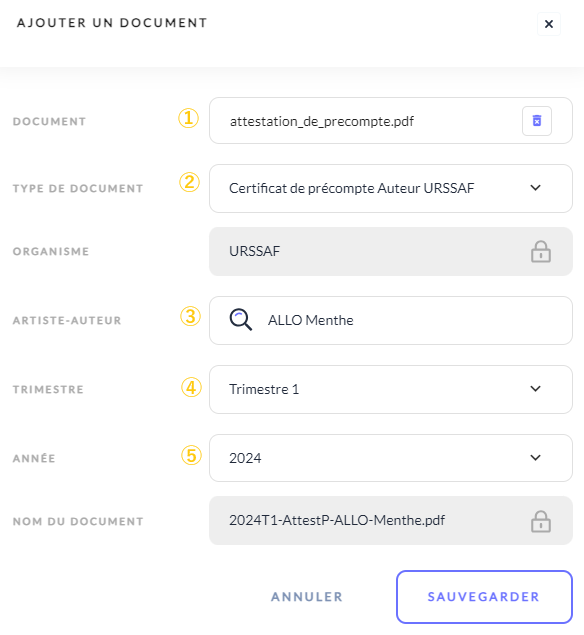Expand the Trimestre dropdown chevron

pos(535,389)
